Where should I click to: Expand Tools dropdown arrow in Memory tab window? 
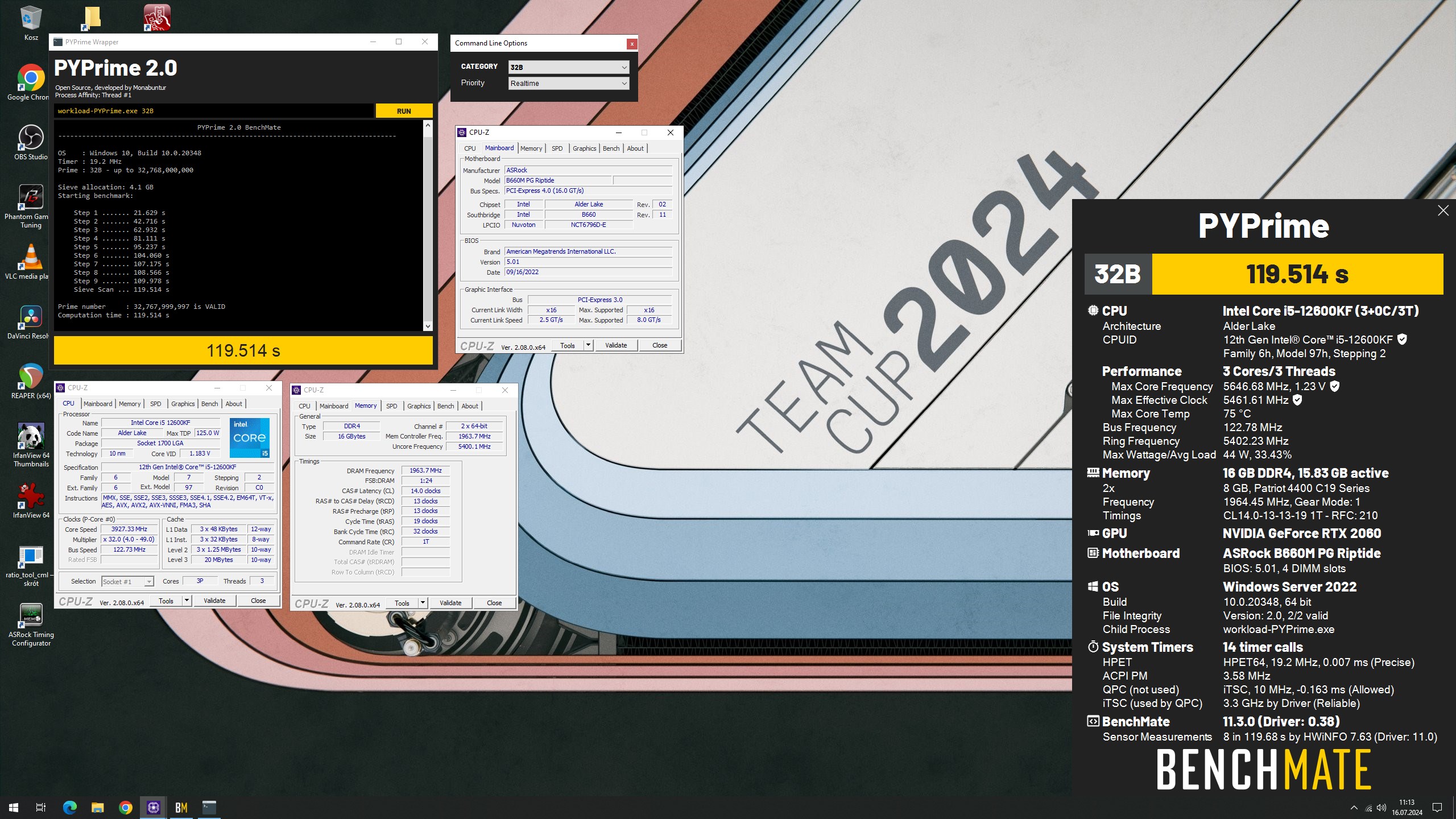coord(422,603)
